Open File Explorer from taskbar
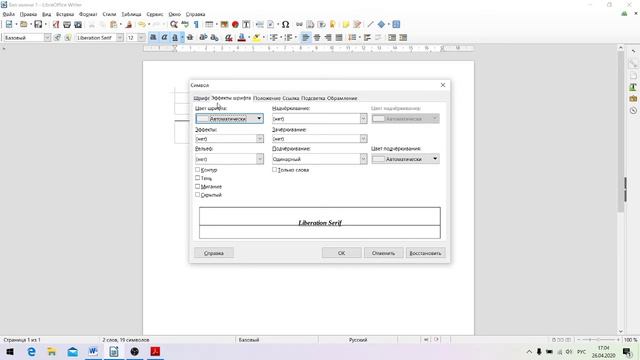This screenshot has height=360, width=640. pyautogui.click(x=52, y=351)
